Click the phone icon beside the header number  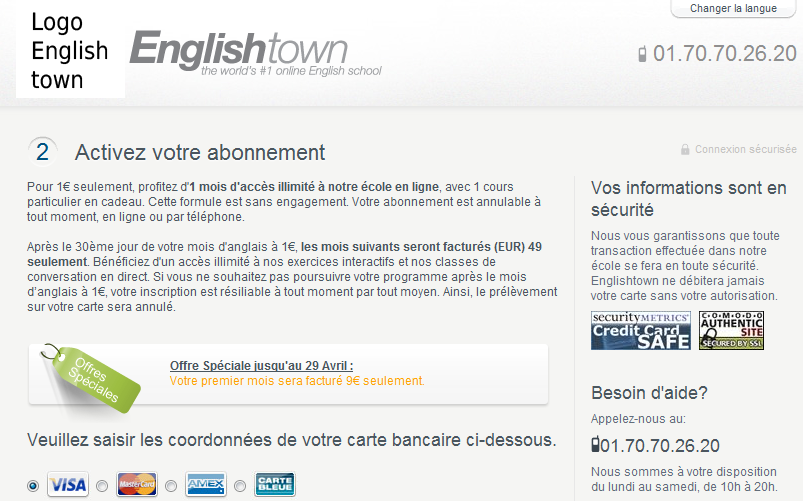point(642,54)
